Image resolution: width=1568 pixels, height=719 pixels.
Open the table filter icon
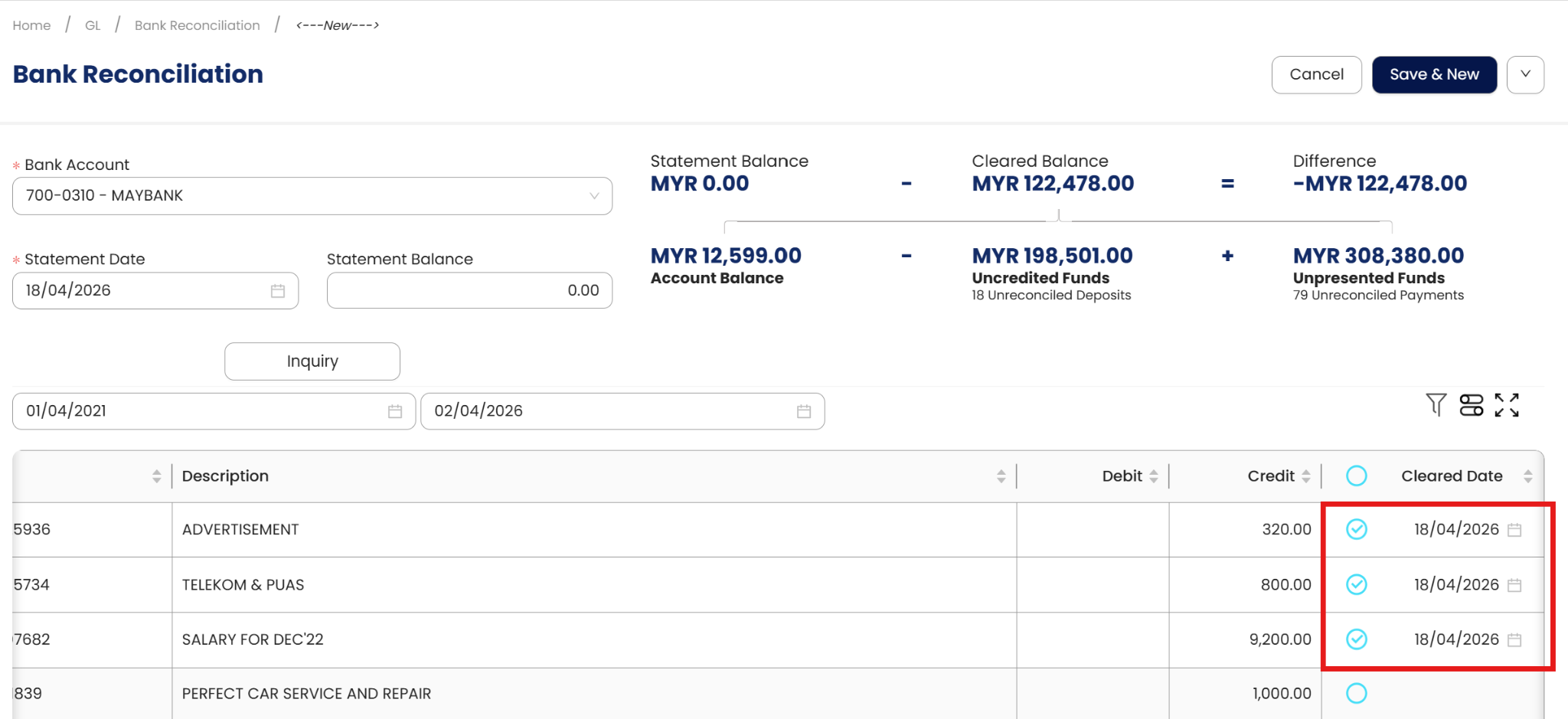tap(1436, 404)
